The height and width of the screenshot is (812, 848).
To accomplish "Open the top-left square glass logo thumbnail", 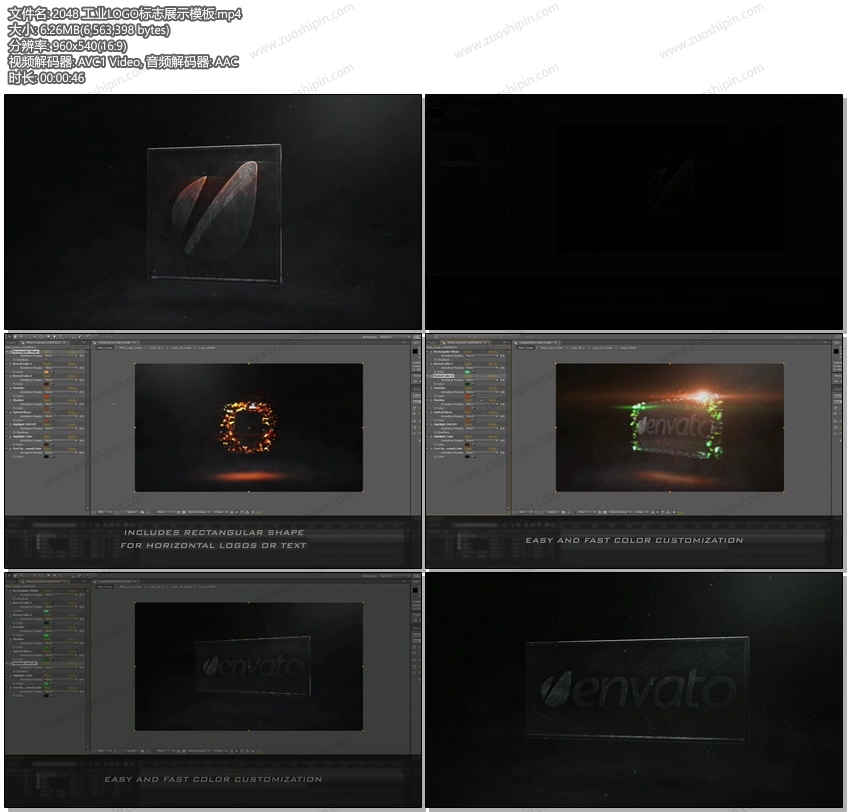I will [x=213, y=212].
